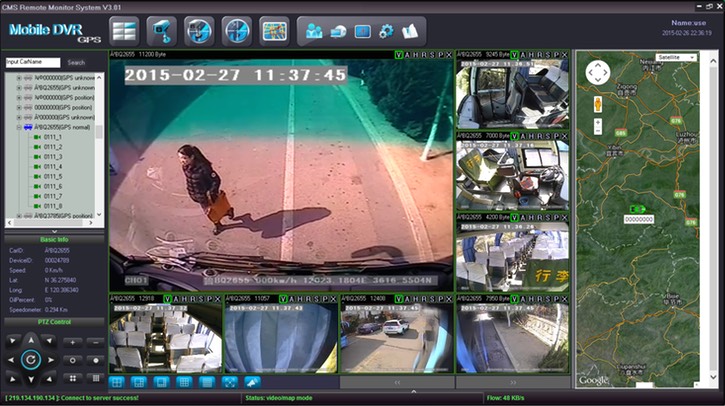Open the multi-screen grid view toolbar icon
725x406 pixels.
(x=124, y=30)
